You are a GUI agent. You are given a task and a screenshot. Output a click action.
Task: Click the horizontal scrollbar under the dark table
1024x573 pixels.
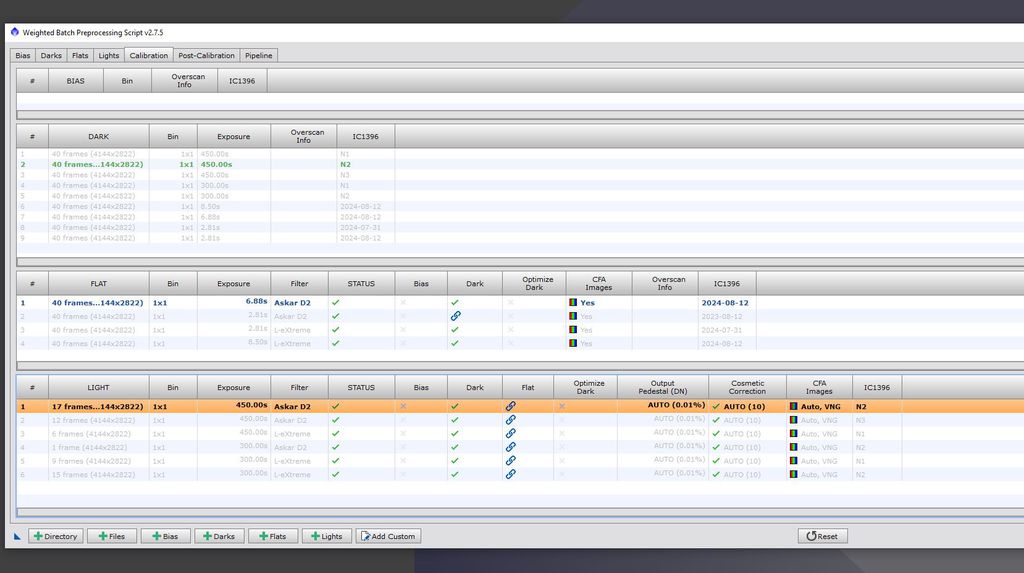[x=520, y=261]
